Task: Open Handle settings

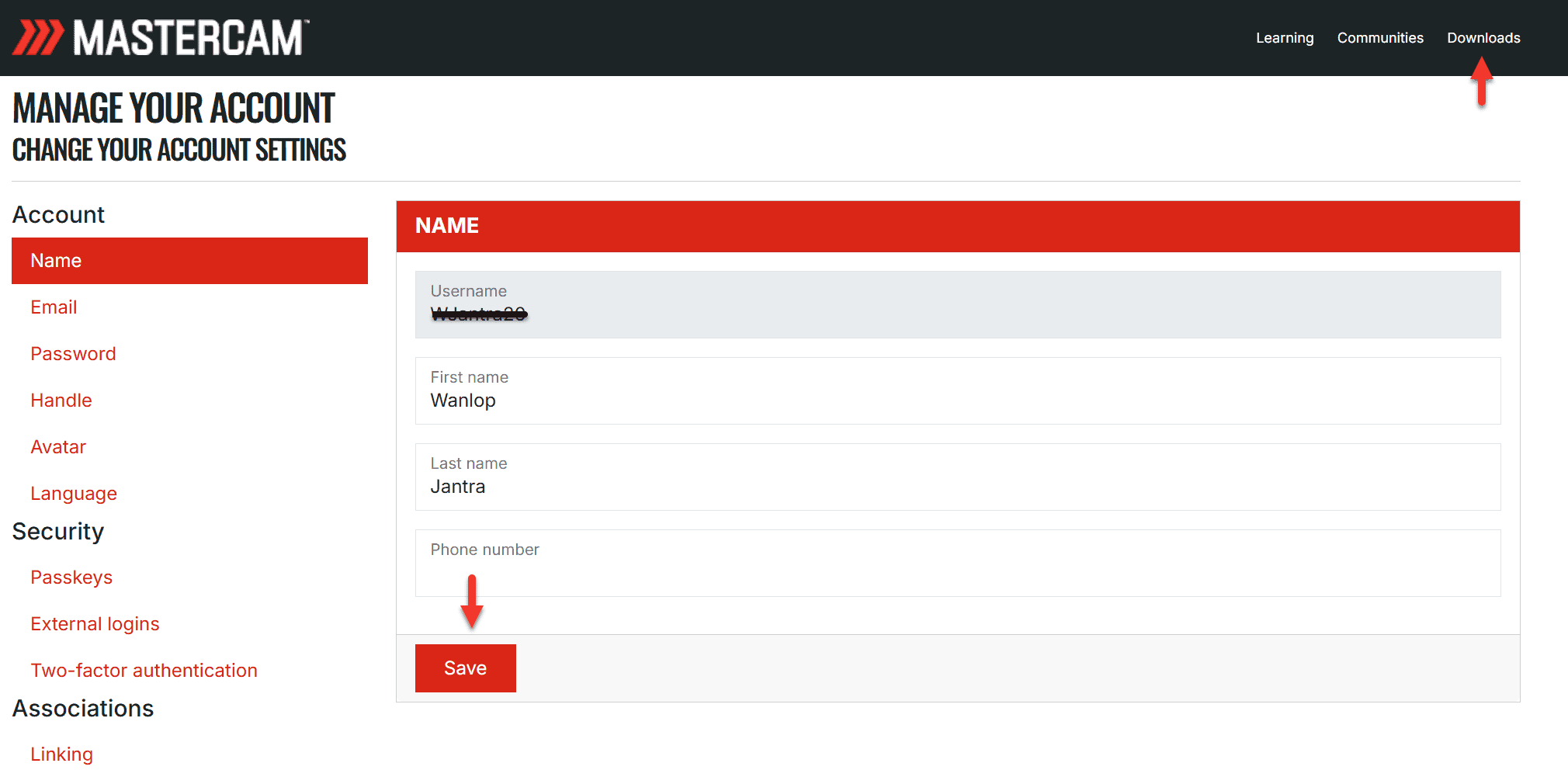Action: point(61,401)
